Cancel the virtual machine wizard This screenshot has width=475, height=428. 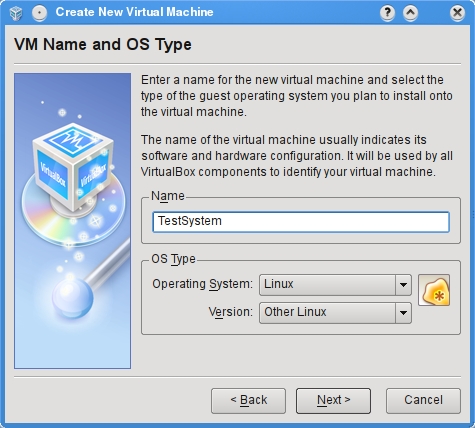(423, 400)
